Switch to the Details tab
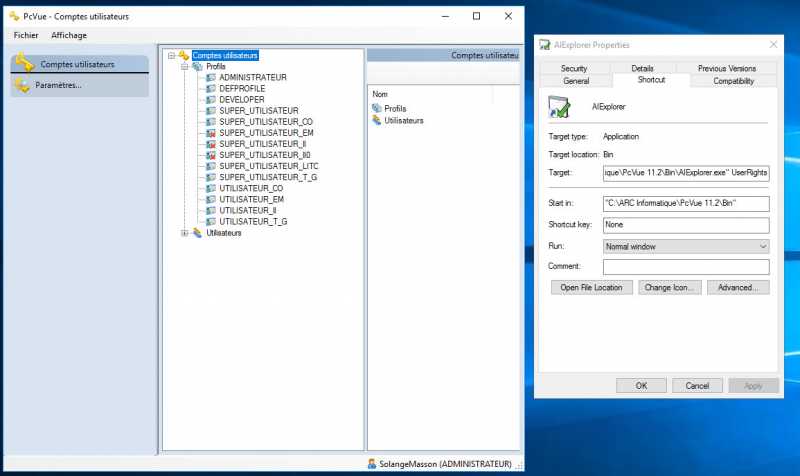The height and width of the screenshot is (476, 800). coord(642,68)
